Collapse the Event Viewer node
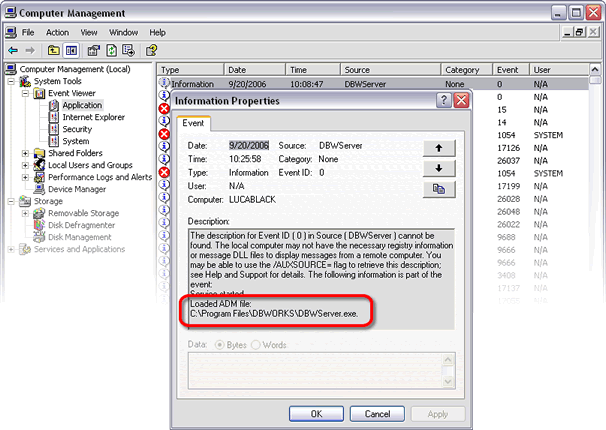 (26, 93)
